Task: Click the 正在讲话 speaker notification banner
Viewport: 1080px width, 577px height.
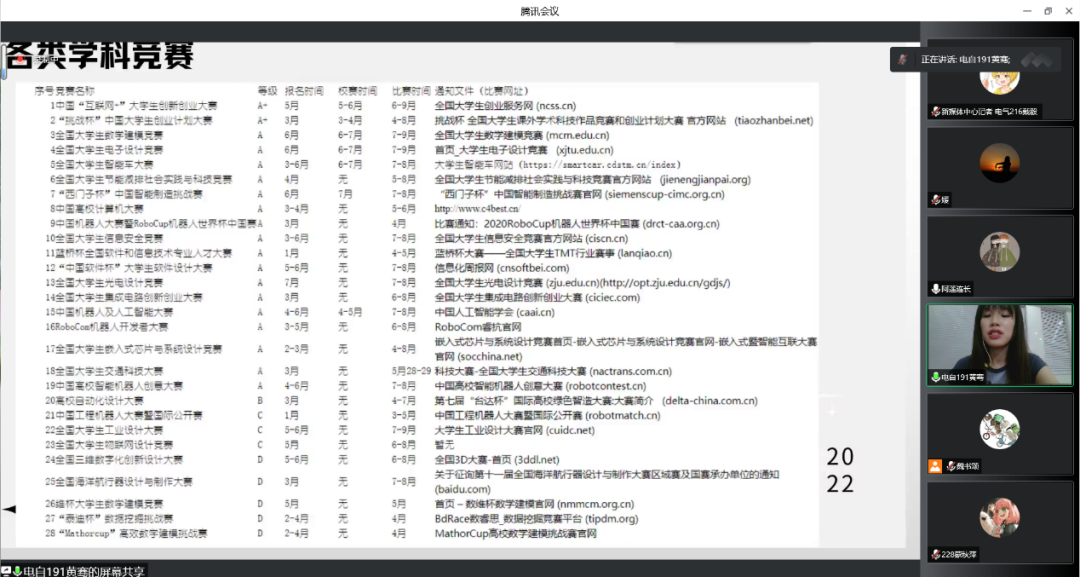Action: (x=975, y=60)
